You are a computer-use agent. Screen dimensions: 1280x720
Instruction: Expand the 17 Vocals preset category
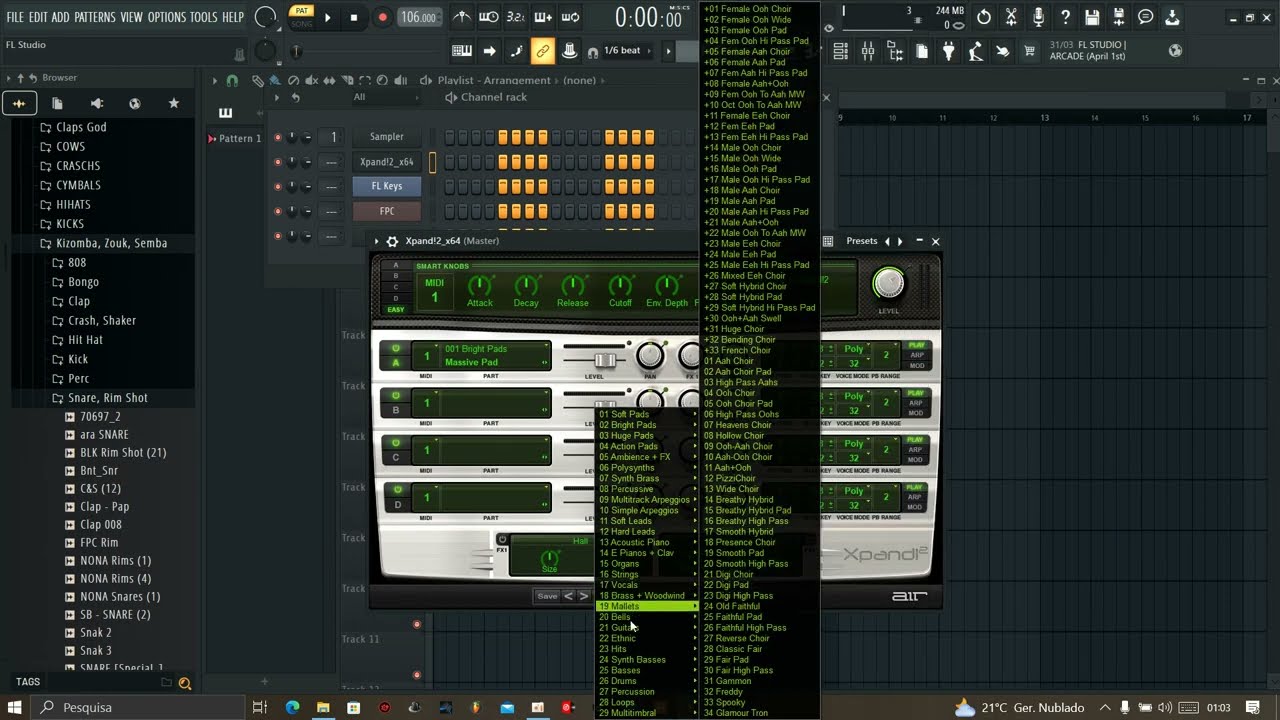[647, 585]
